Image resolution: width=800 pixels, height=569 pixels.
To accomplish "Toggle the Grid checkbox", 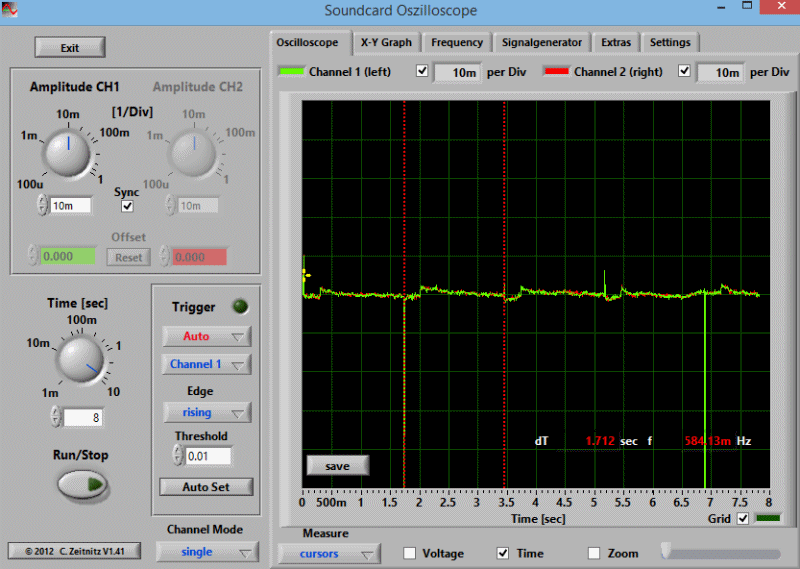I will coord(743,518).
